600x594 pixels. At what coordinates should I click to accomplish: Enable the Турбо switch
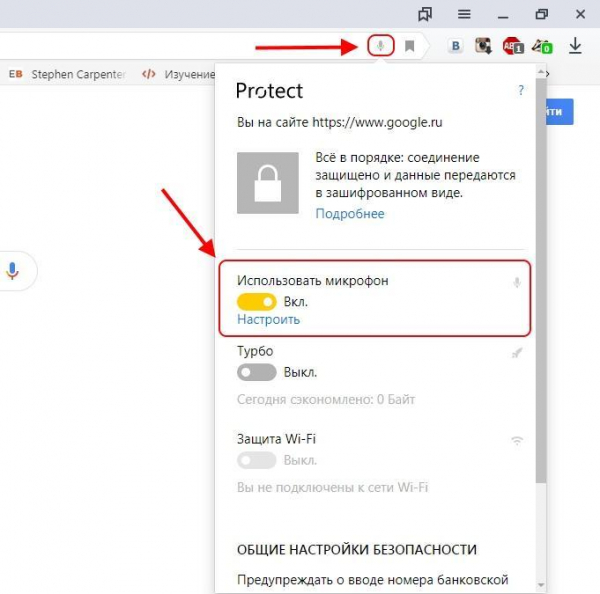(257, 372)
